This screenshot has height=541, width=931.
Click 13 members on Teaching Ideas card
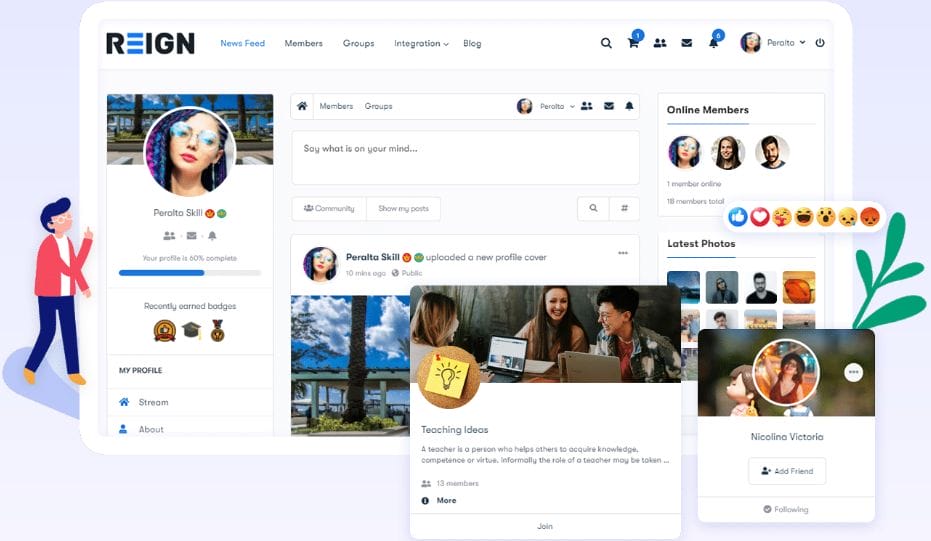457,483
